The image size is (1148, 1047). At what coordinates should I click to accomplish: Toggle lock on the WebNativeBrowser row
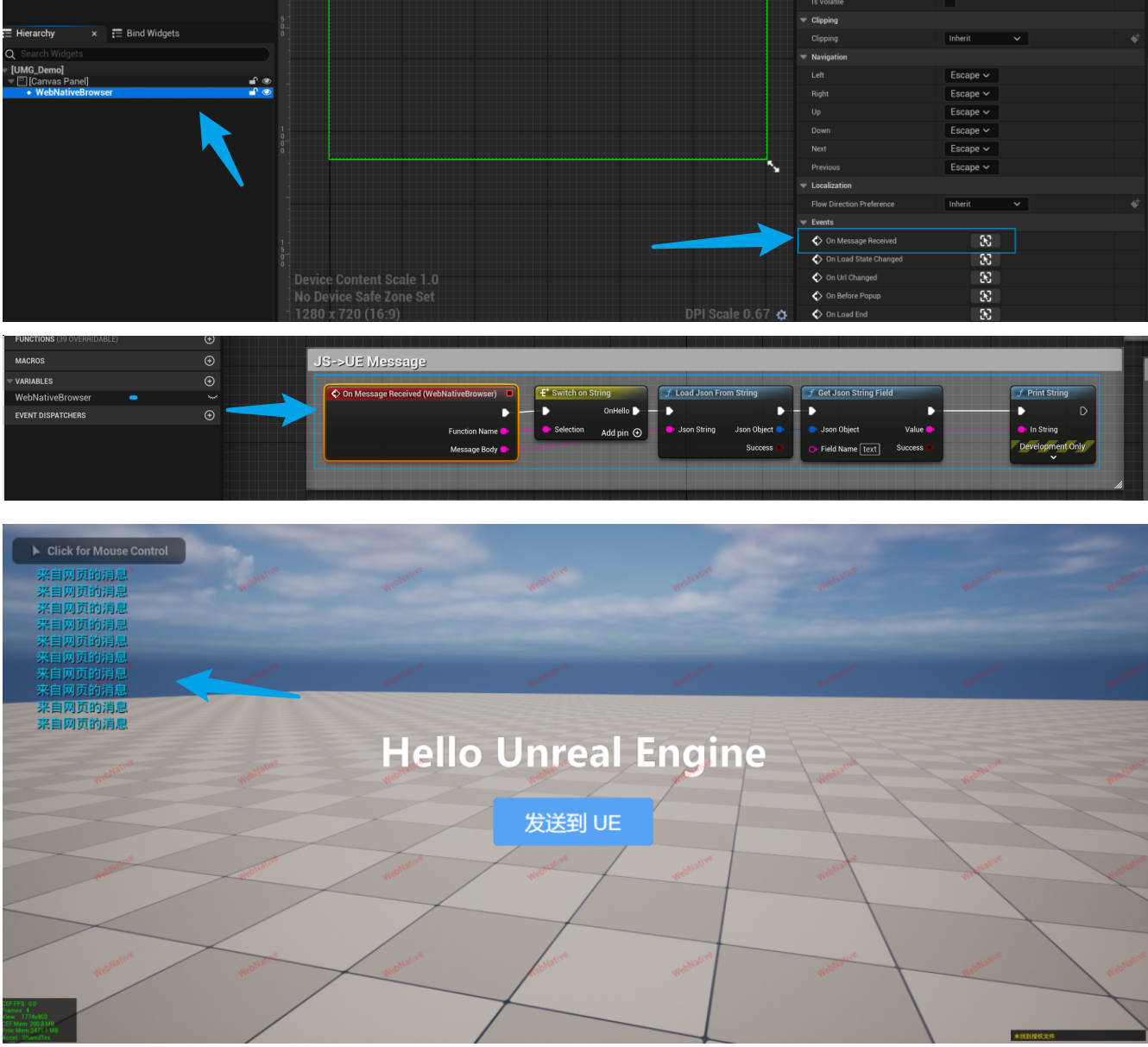click(x=253, y=92)
